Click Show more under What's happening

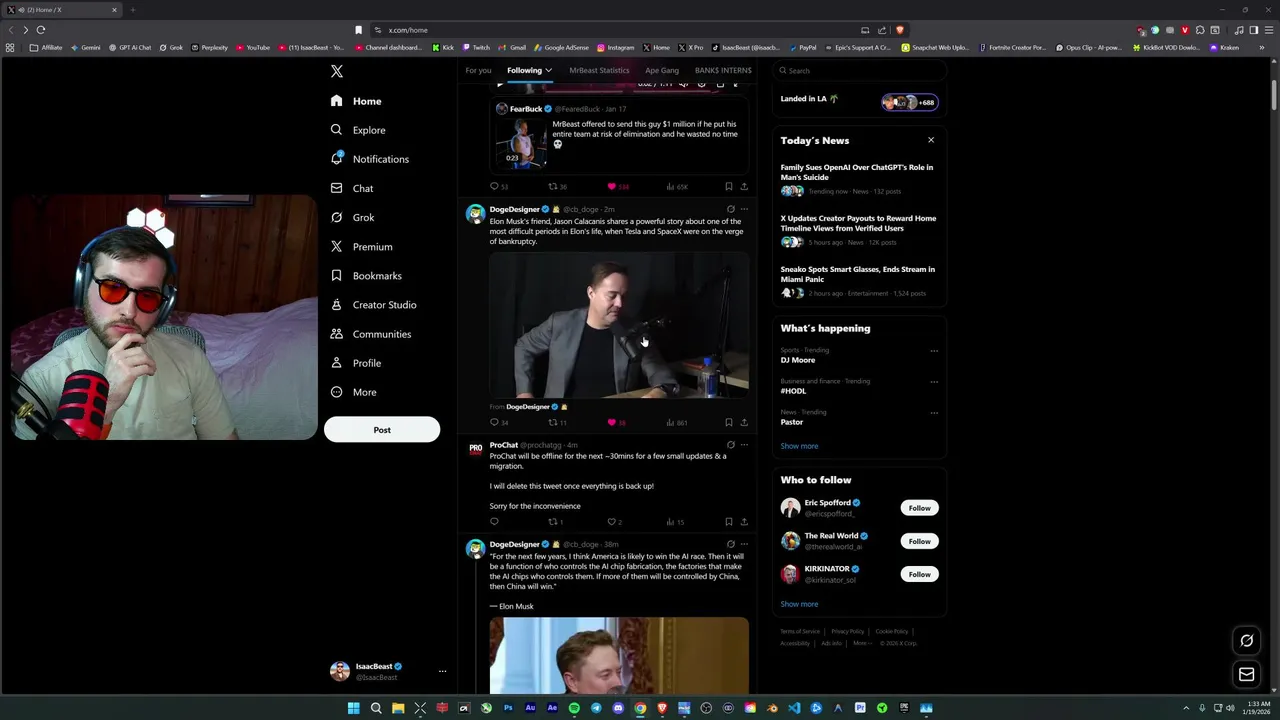(799, 446)
